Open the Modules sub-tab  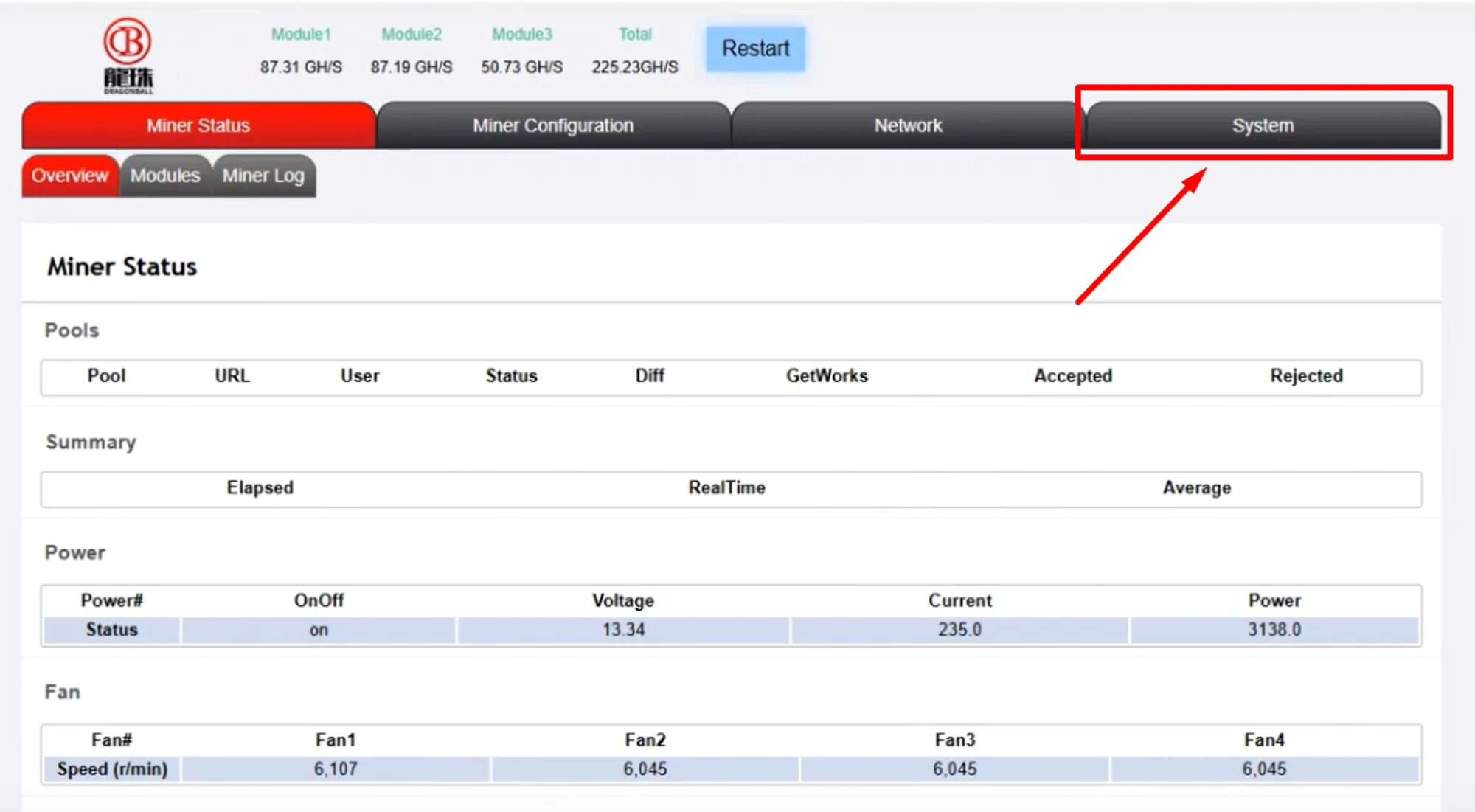[165, 176]
